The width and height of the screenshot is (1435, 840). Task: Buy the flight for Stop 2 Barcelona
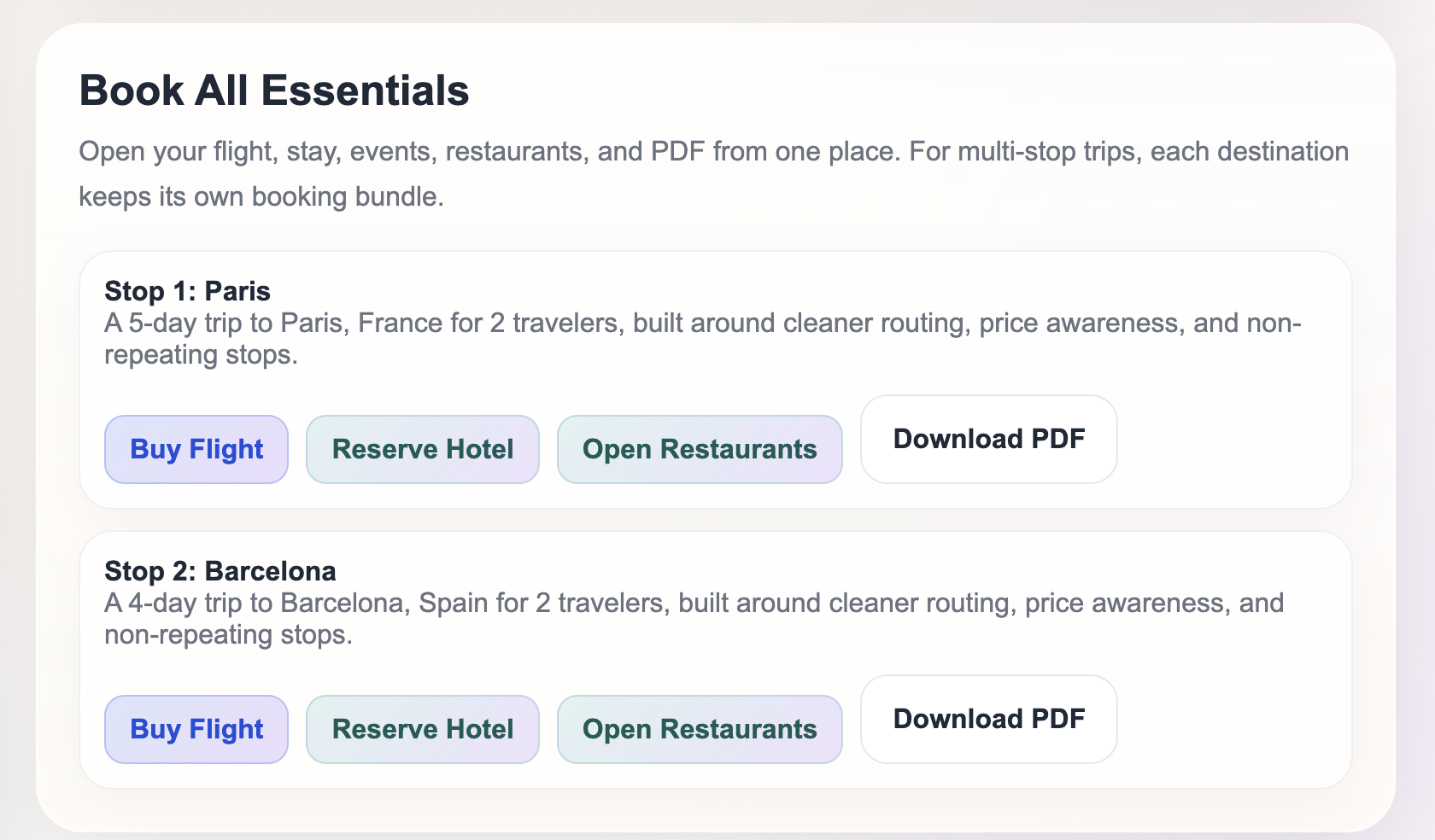click(196, 729)
